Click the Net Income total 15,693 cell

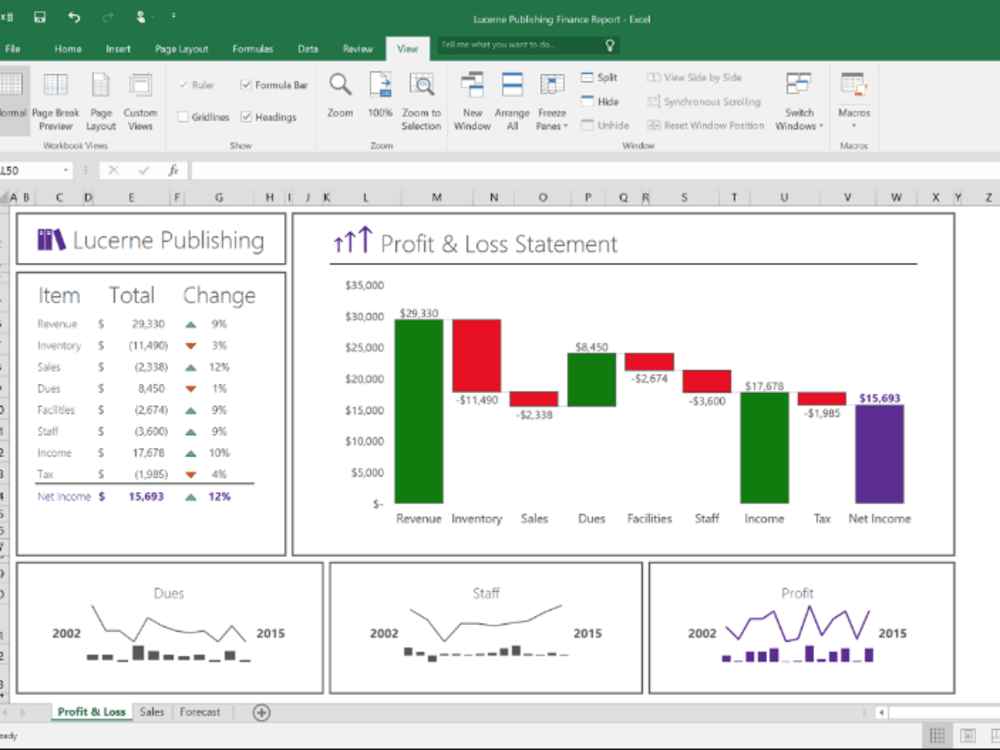point(146,496)
